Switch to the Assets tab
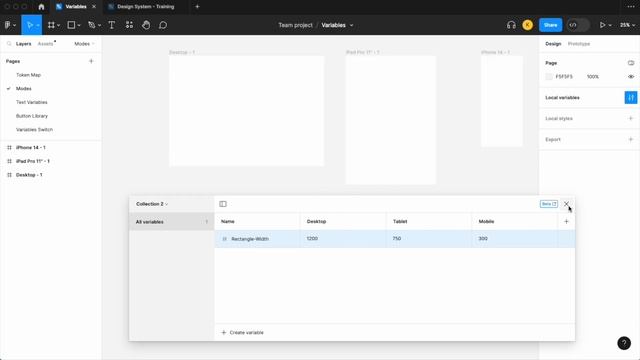640x360 pixels. pos(45,44)
